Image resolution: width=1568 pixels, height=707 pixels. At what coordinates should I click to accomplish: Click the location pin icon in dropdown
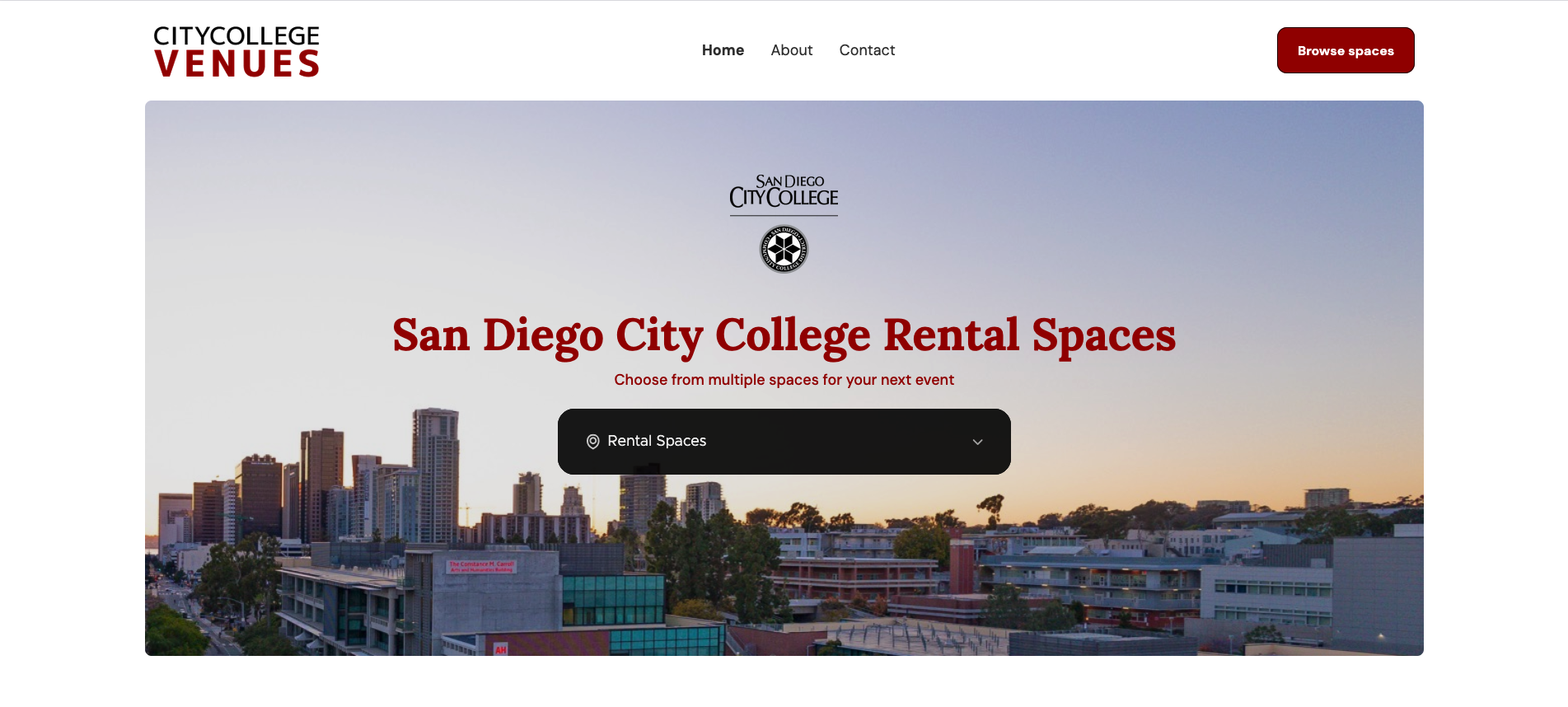[x=592, y=442]
